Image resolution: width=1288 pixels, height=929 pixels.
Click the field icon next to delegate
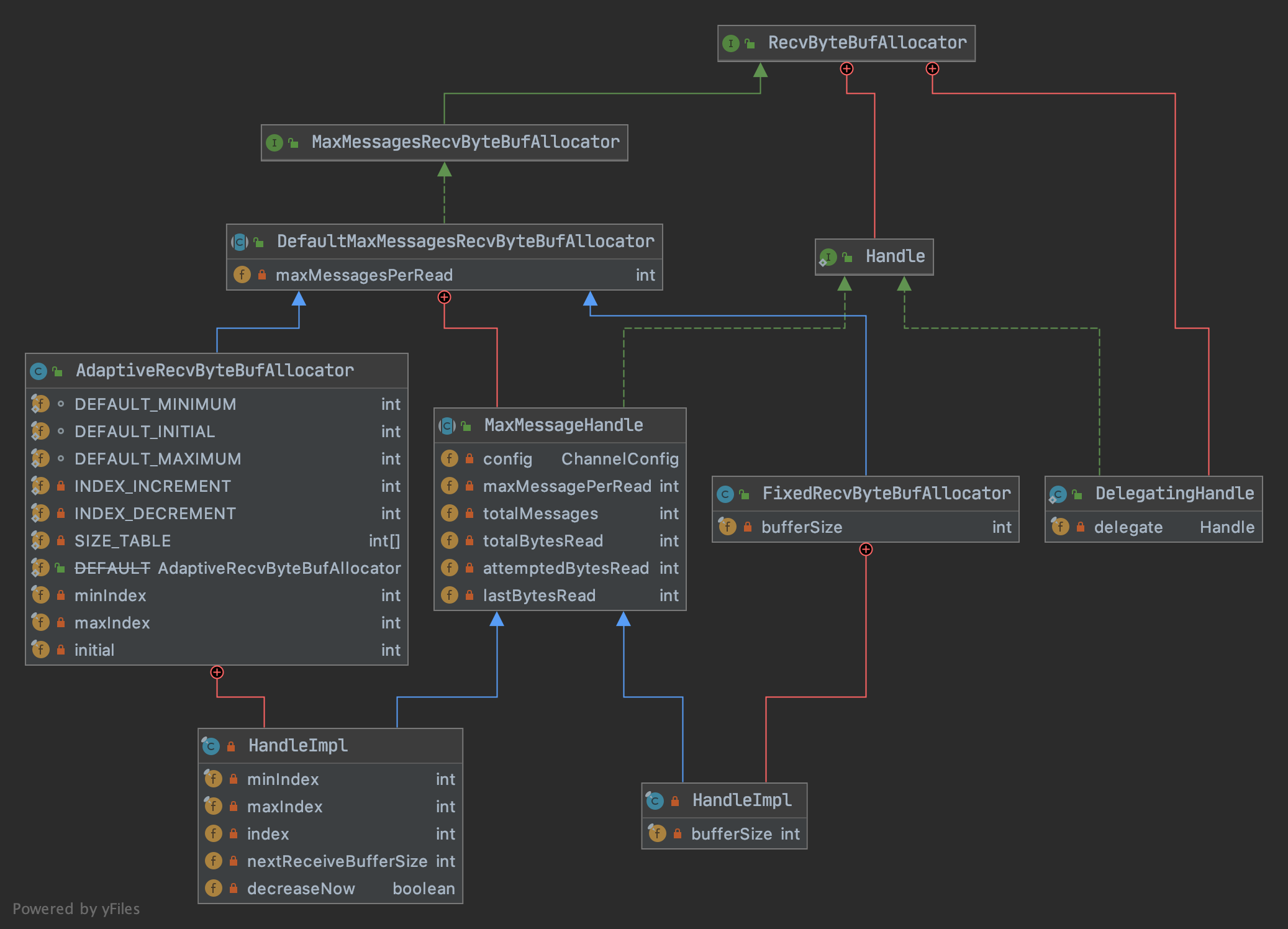[x=1060, y=527]
